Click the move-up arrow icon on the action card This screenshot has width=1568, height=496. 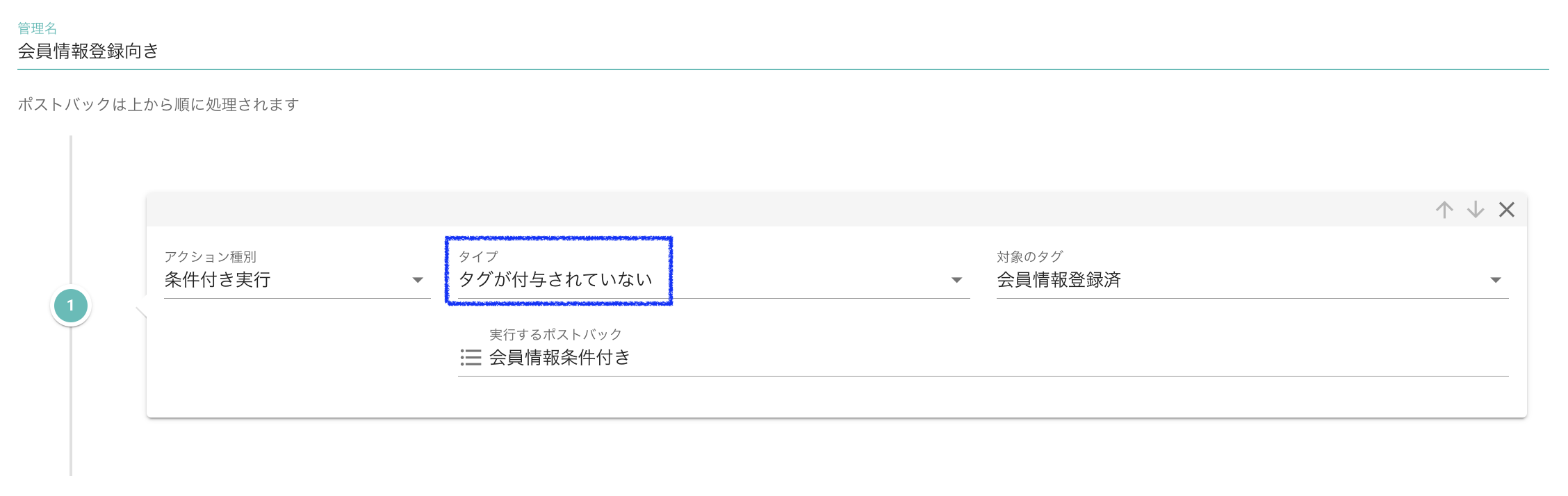[1444, 210]
